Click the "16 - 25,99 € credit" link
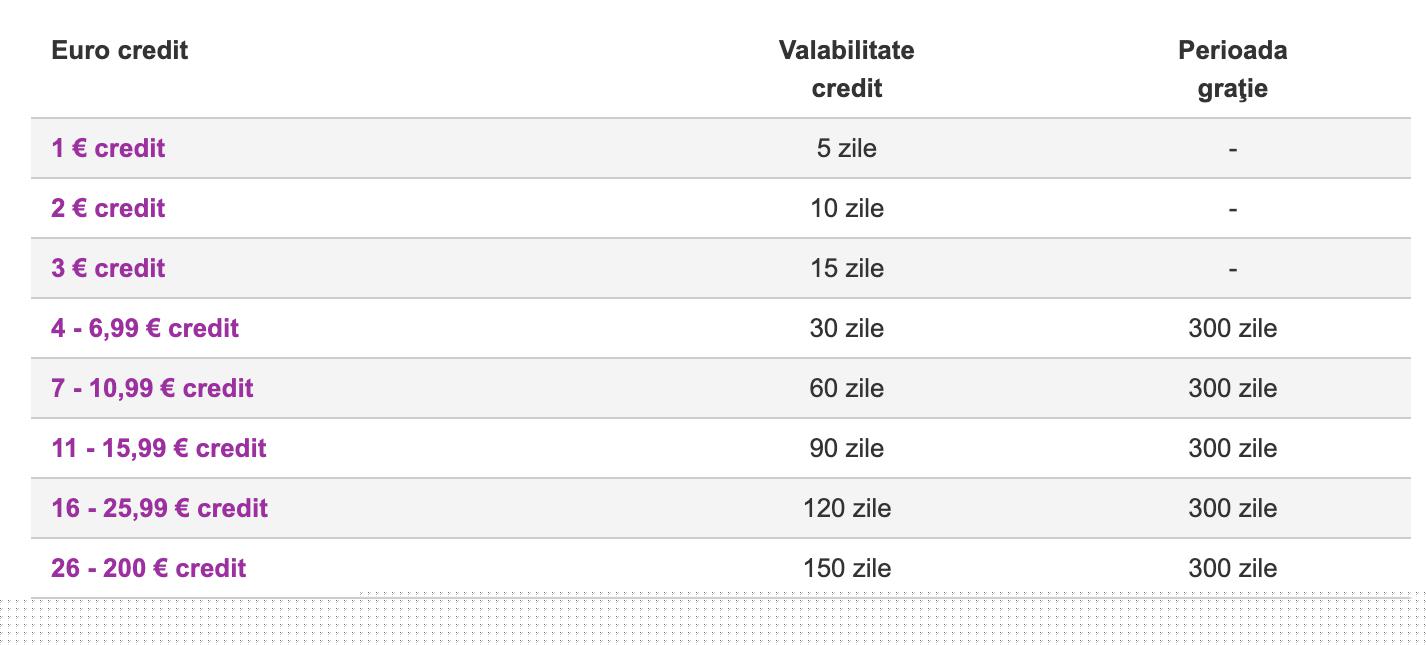 point(160,508)
